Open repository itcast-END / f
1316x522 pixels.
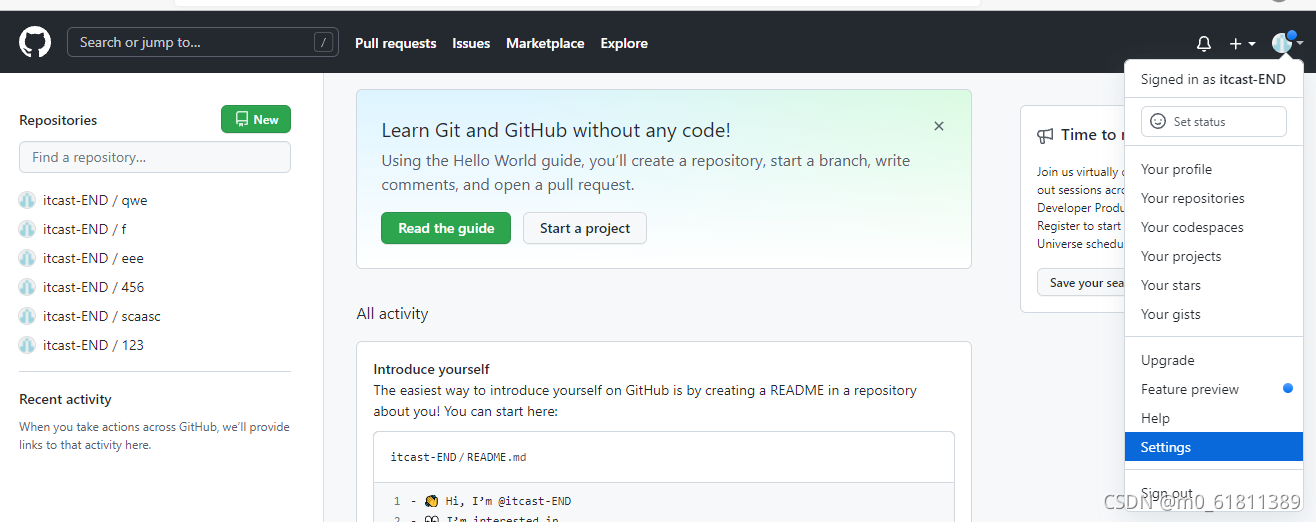[84, 229]
